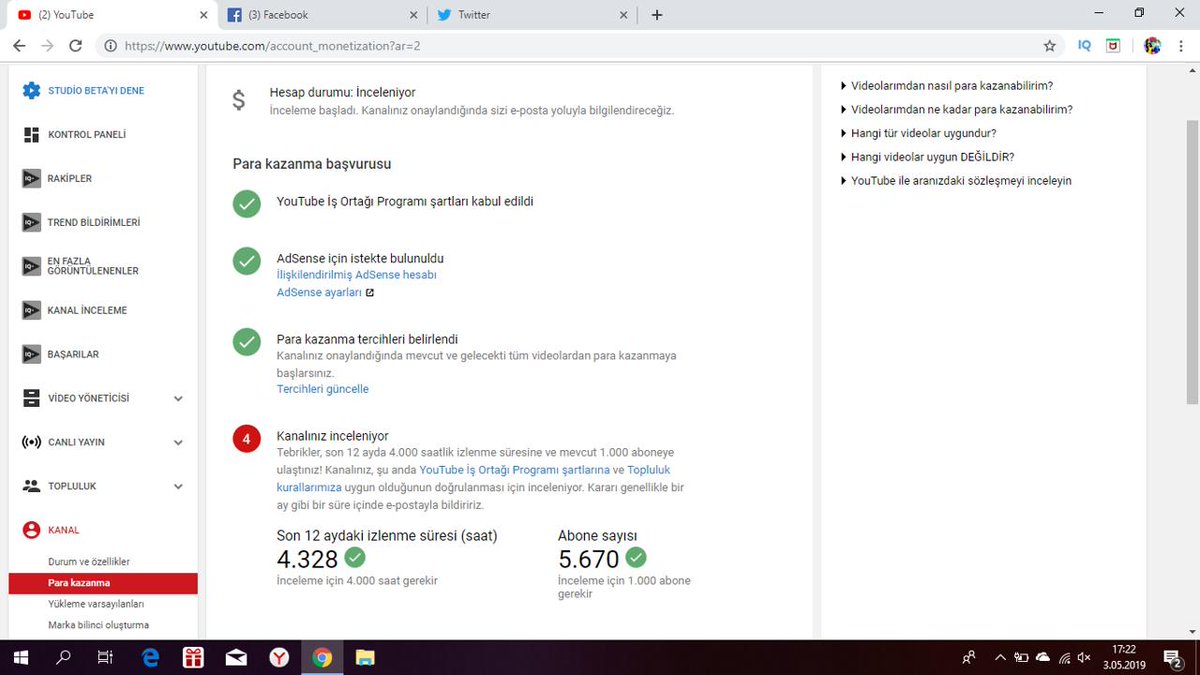Open the Windows Start menu
The width and height of the screenshot is (1200, 675).
(x=20, y=657)
